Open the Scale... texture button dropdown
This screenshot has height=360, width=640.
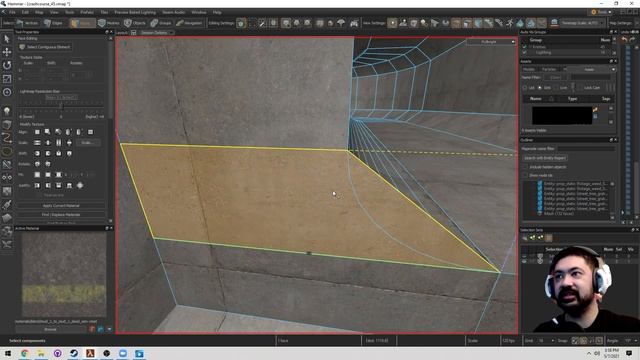coord(89,142)
